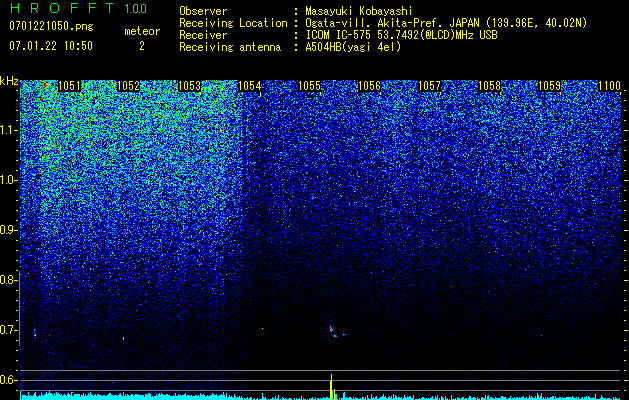Screen dimensions: 629x400
Task: Click the receiver ICOM IC-575 text
Action: pyautogui.click(x=339, y=35)
